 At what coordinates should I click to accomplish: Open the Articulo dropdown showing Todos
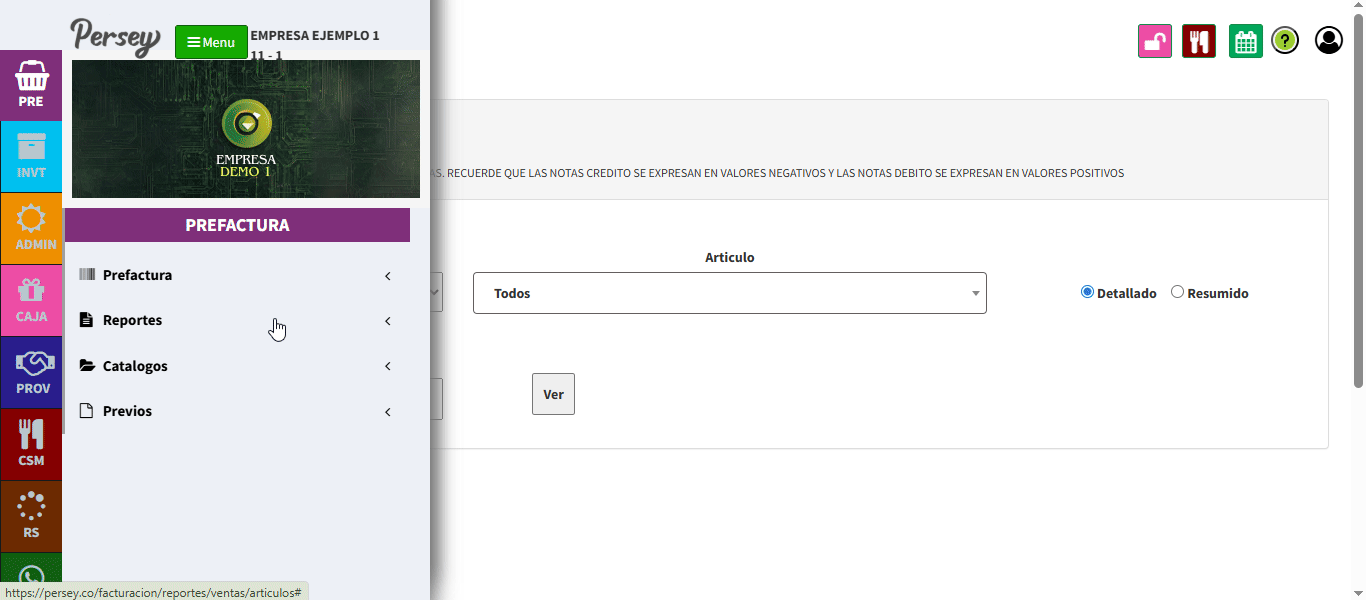[x=729, y=293]
